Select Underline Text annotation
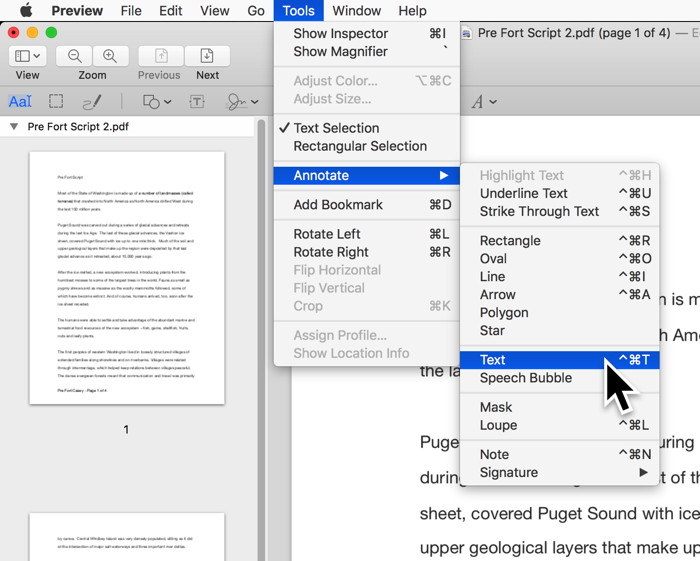The image size is (700, 561). tap(559, 193)
